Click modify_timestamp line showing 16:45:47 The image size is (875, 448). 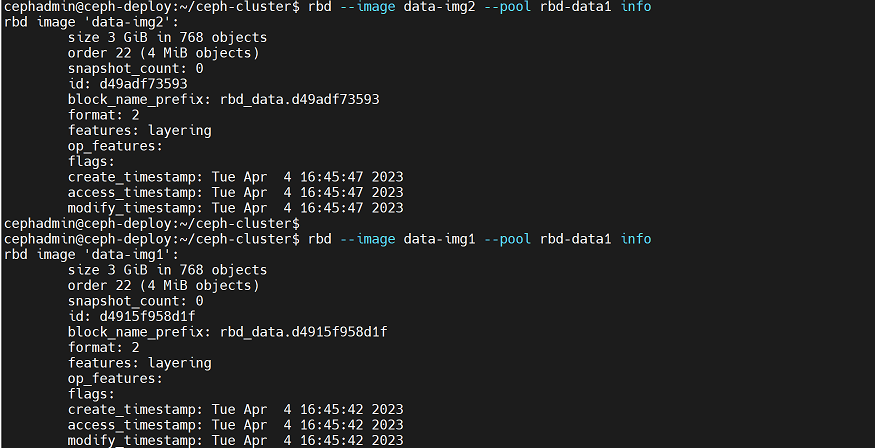point(235,208)
